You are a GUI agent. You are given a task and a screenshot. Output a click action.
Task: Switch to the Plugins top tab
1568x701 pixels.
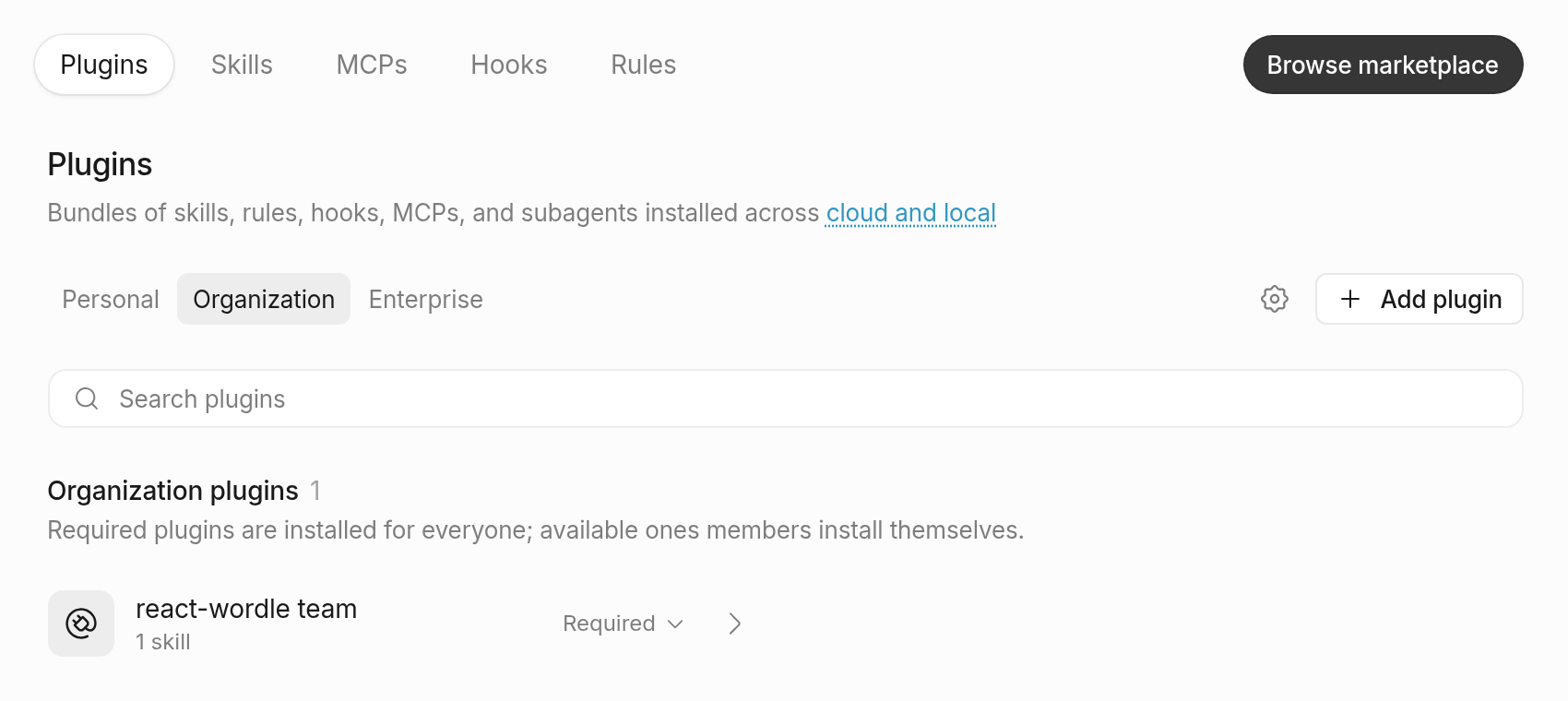(104, 65)
